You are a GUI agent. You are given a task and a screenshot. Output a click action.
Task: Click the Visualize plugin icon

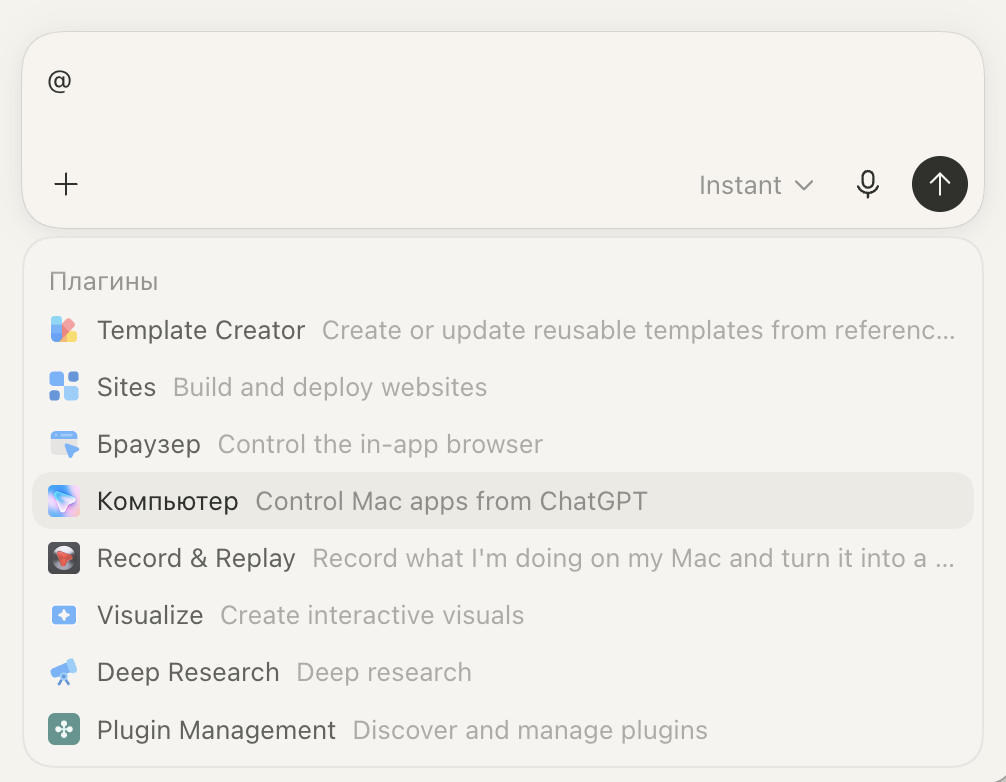pyautogui.click(x=64, y=615)
